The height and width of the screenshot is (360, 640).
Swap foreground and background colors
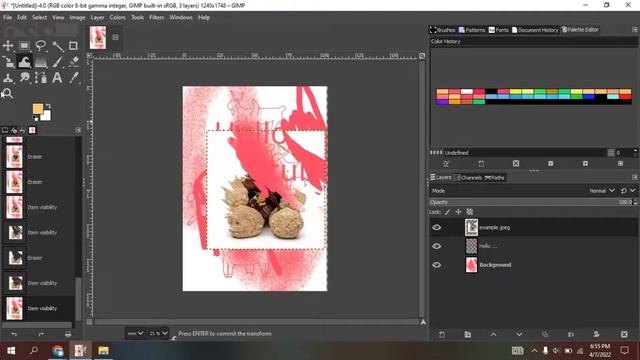(48, 107)
